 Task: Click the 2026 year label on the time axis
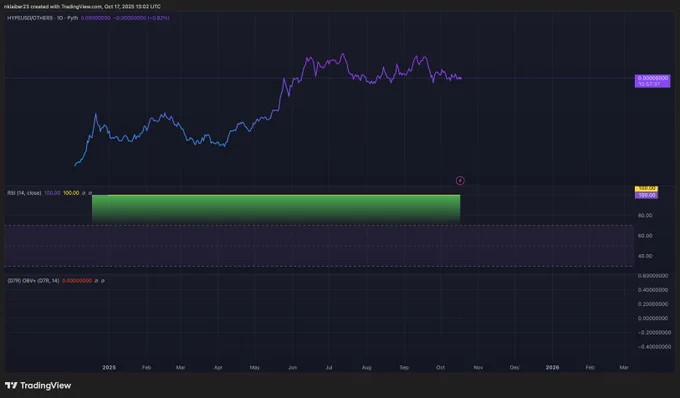(x=552, y=368)
